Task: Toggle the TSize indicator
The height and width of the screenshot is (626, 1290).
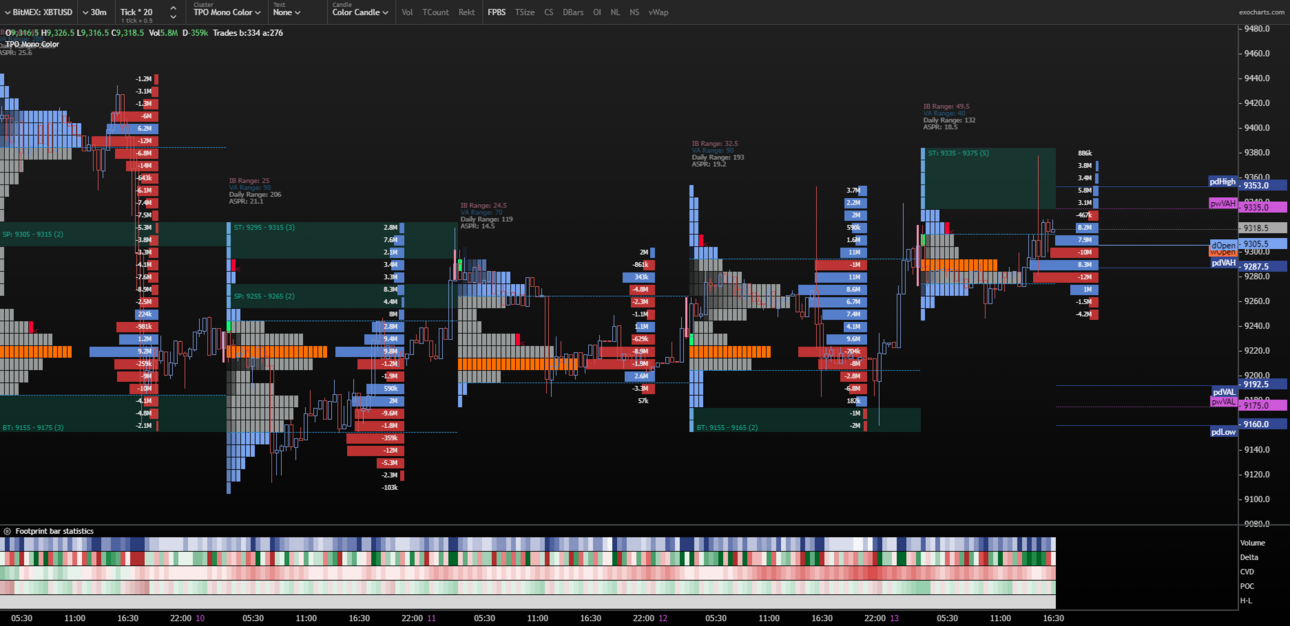Action: (525, 12)
